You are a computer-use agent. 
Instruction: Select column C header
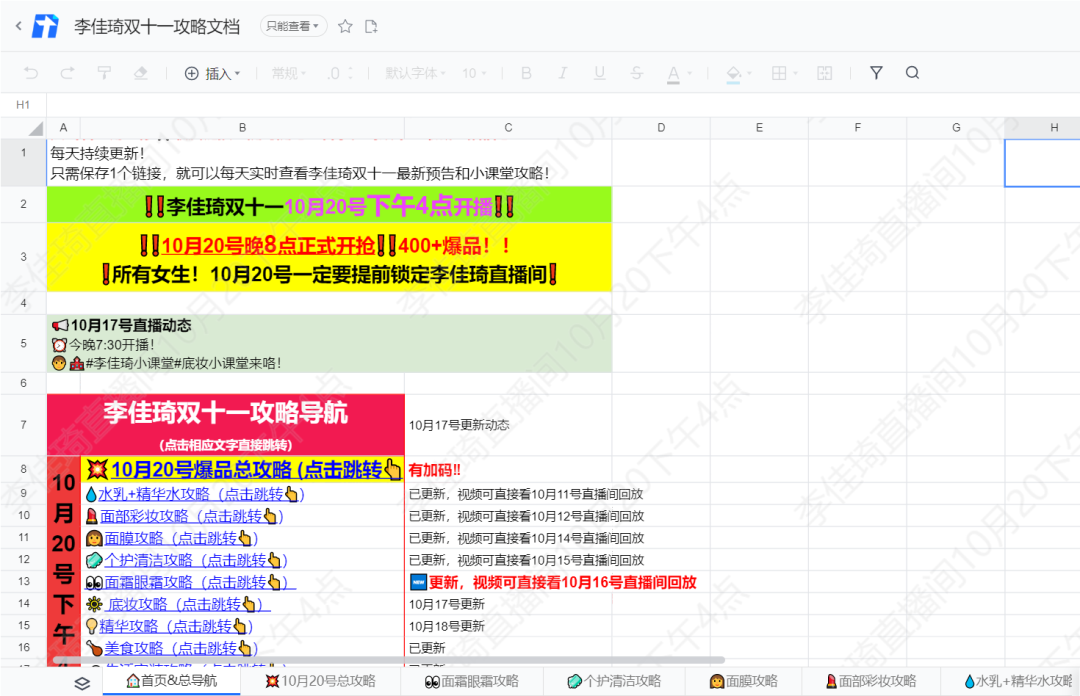(x=508, y=127)
